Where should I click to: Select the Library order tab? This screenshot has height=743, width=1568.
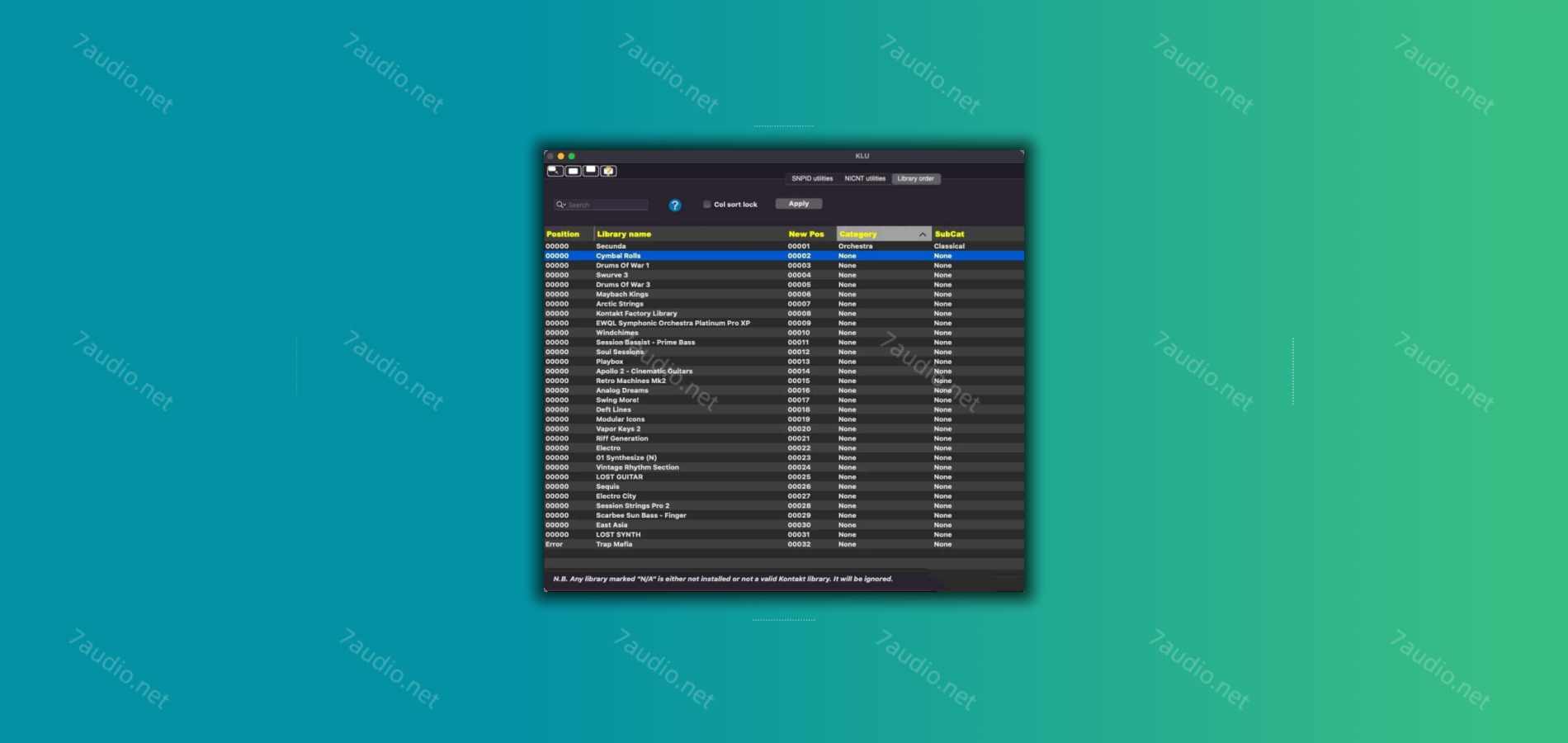(916, 178)
